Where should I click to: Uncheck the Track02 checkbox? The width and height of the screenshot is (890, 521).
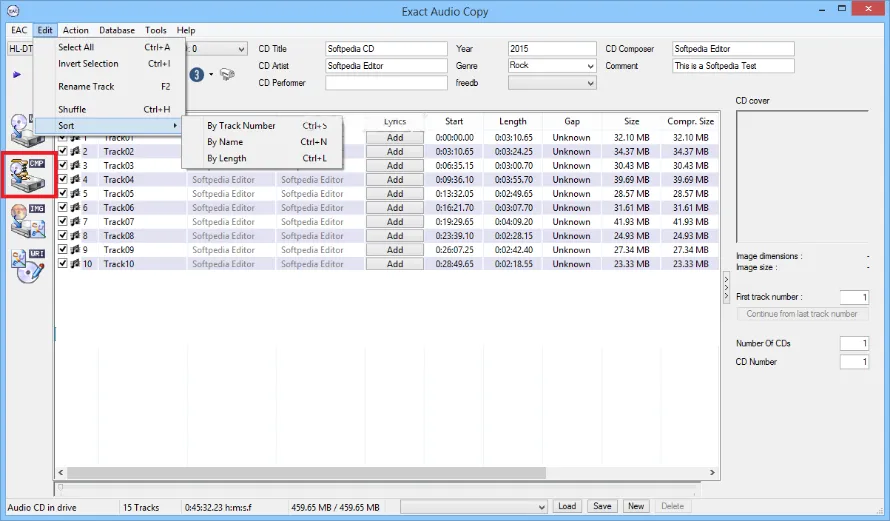[x=62, y=152]
